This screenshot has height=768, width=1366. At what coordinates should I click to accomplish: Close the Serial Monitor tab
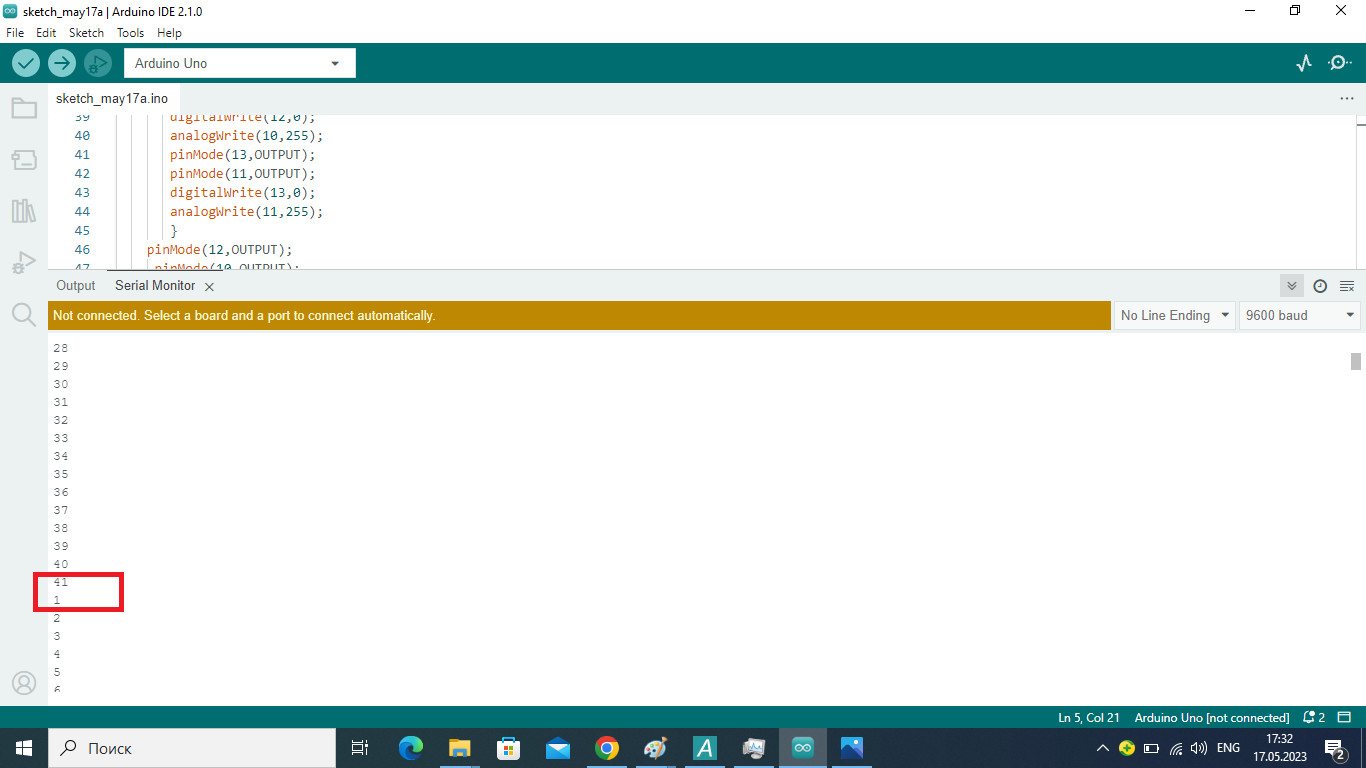tap(209, 287)
